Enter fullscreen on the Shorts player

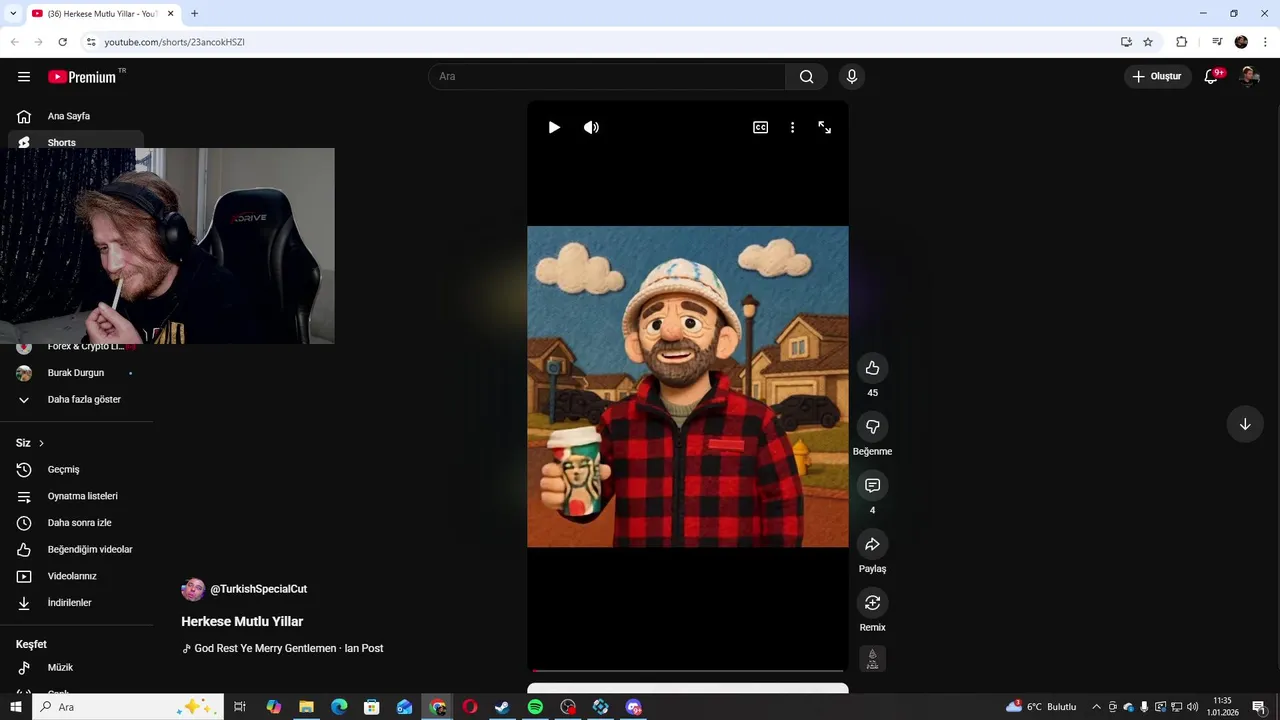coord(825,127)
